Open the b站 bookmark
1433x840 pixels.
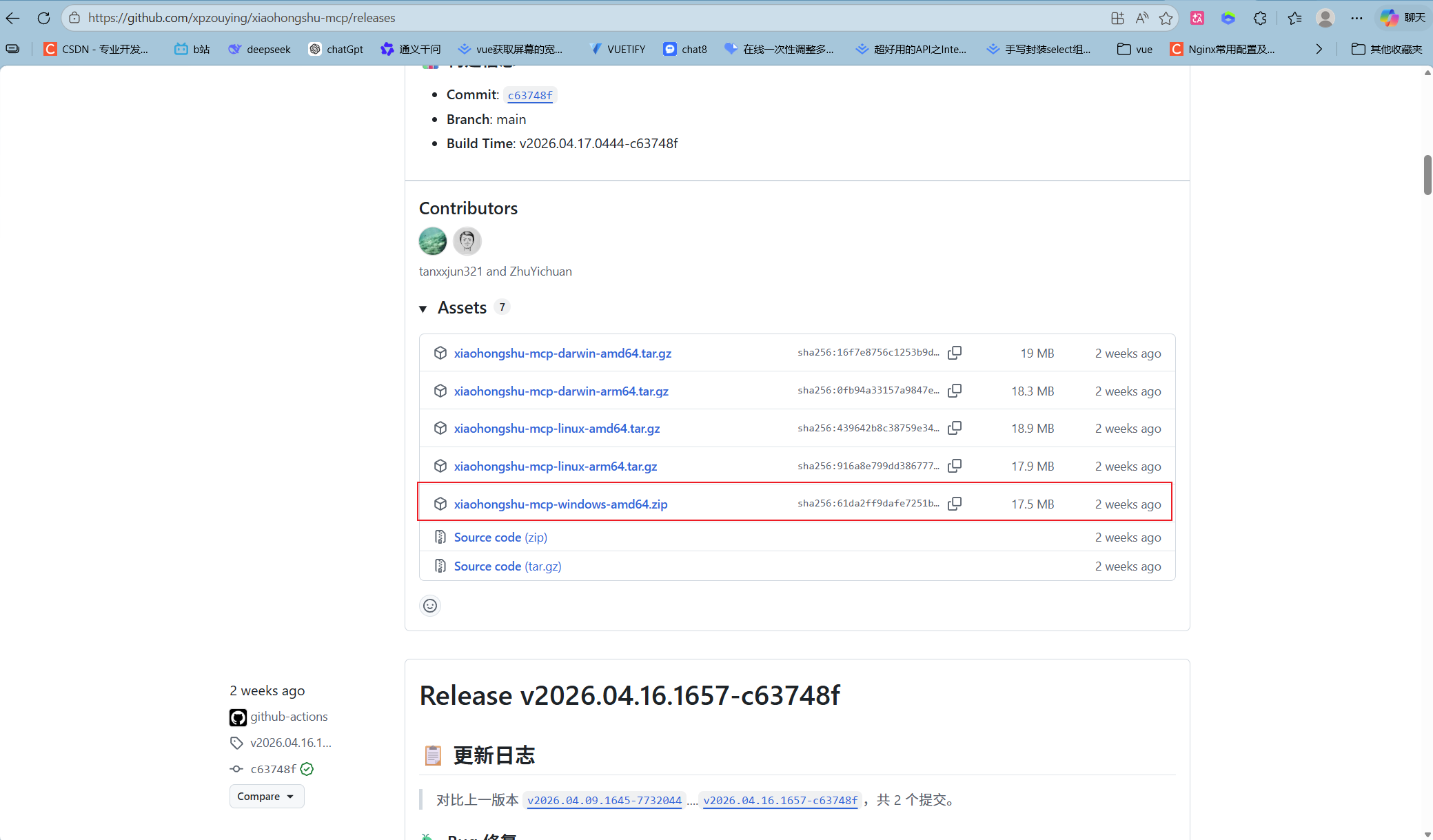click(x=192, y=49)
